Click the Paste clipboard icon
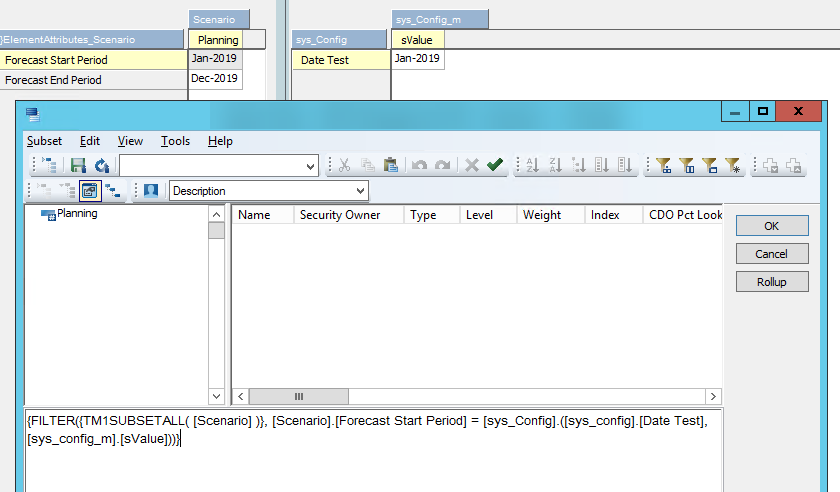This screenshot has width=840, height=492. [x=391, y=165]
